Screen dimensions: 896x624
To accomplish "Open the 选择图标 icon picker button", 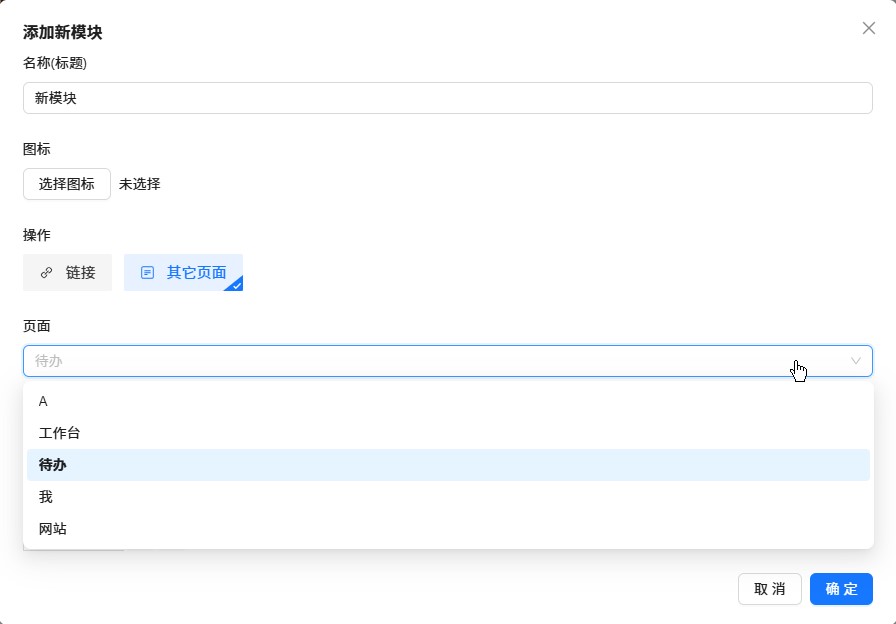I will (67, 184).
